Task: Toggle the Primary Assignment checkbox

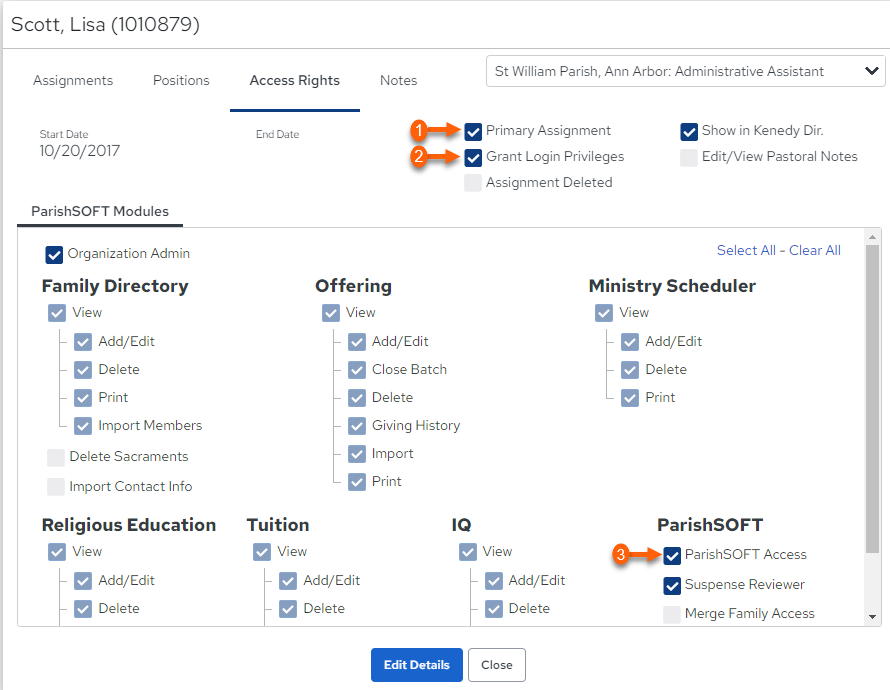Action: (473, 132)
